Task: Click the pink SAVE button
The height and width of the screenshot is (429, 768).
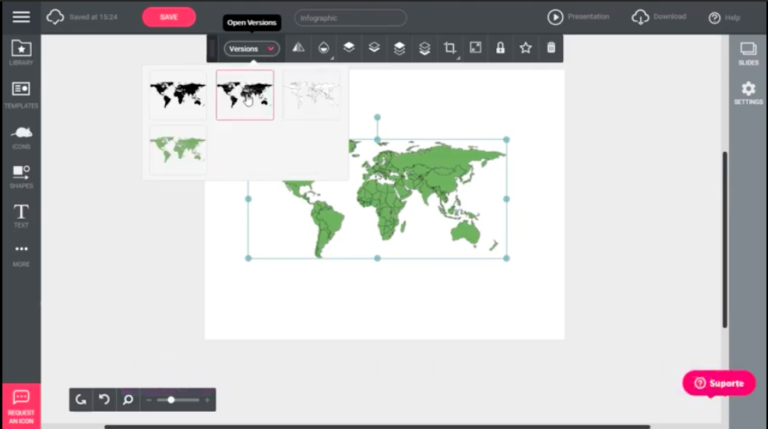Action: 169,17
